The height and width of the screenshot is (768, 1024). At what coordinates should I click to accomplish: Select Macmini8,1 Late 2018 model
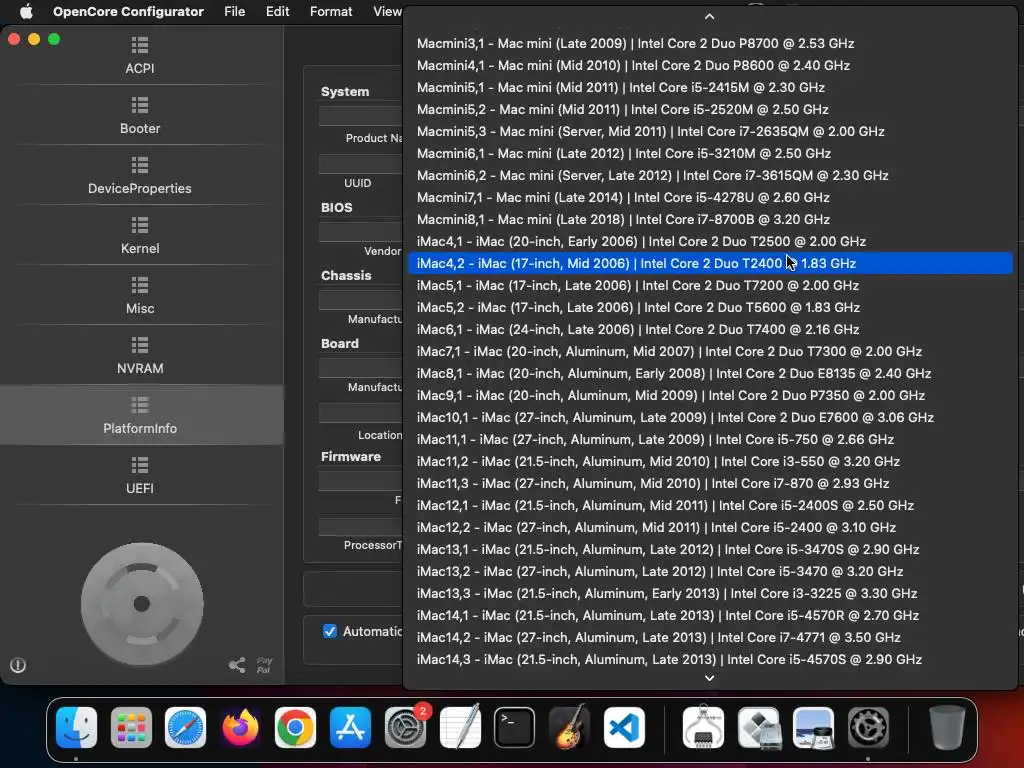710,219
